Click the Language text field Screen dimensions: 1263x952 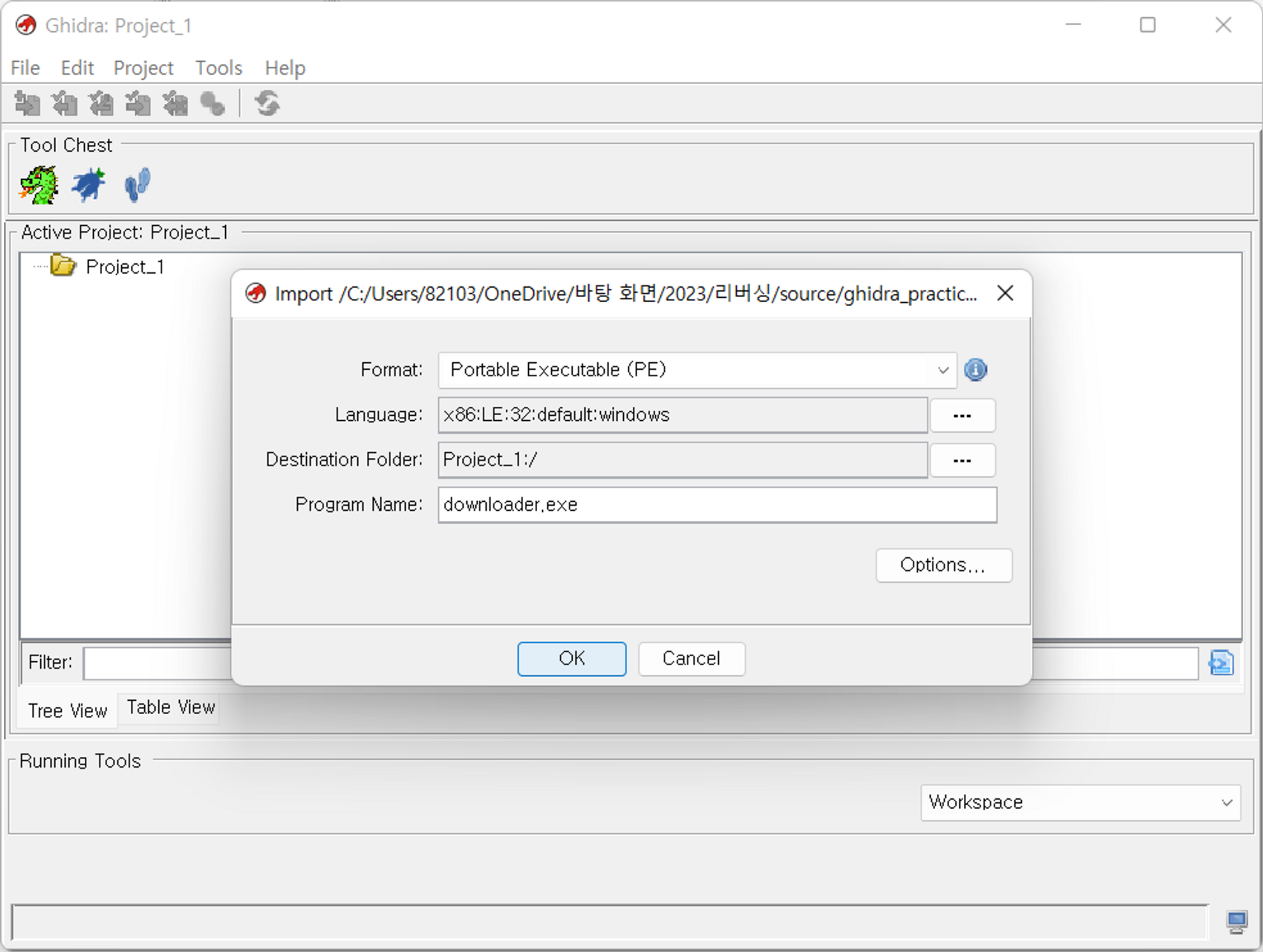point(683,415)
